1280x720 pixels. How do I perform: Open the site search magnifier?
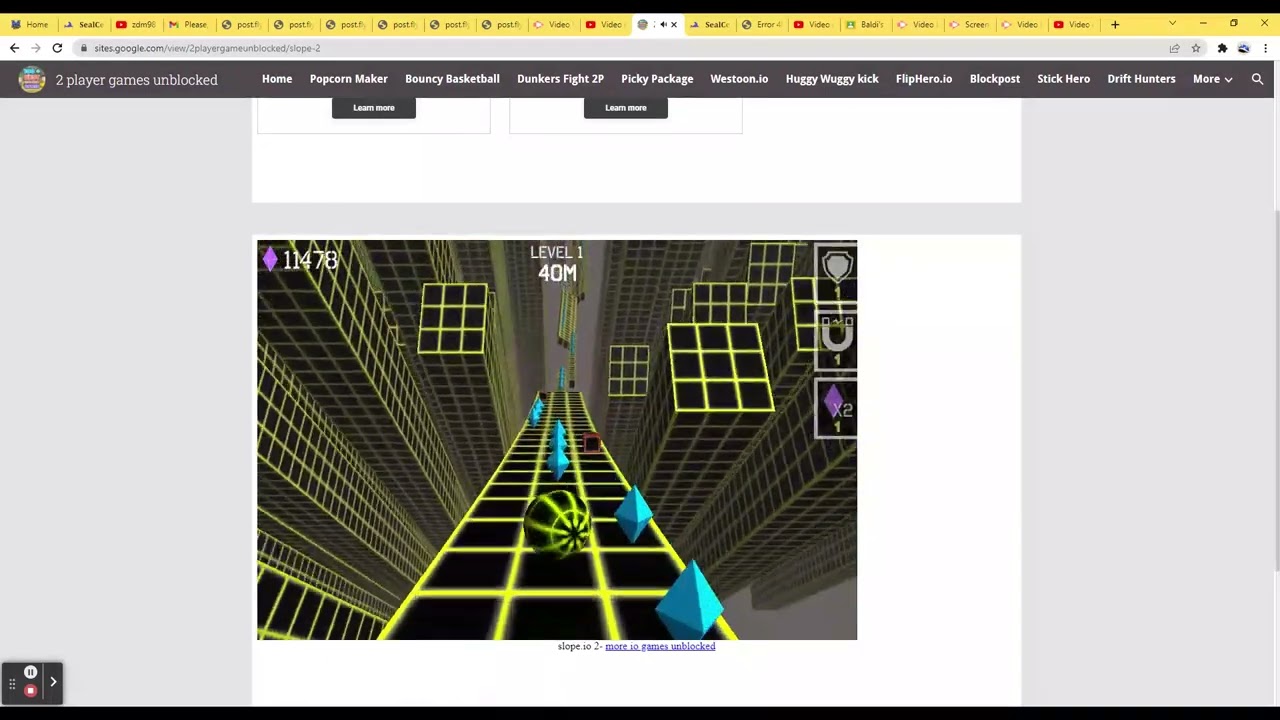coord(1257,79)
